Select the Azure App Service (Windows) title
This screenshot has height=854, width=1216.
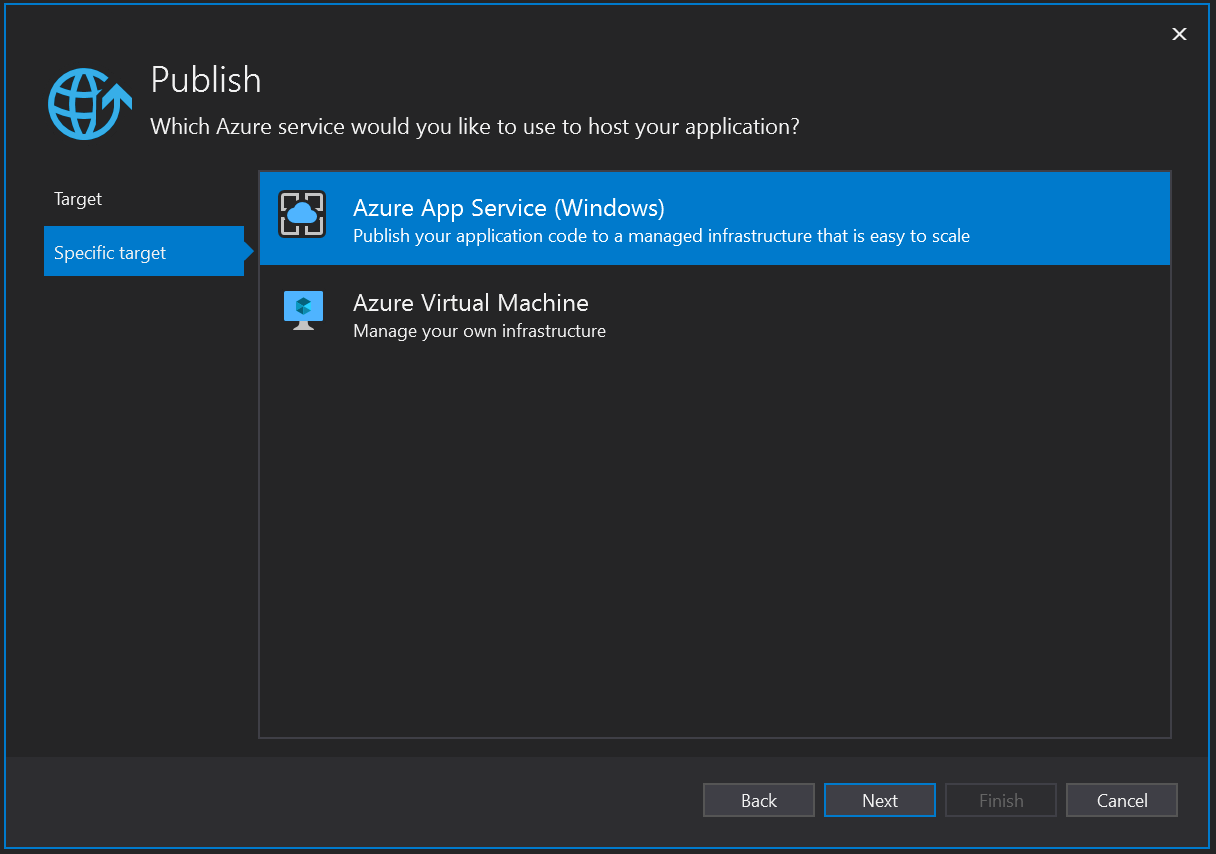click(x=508, y=208)
